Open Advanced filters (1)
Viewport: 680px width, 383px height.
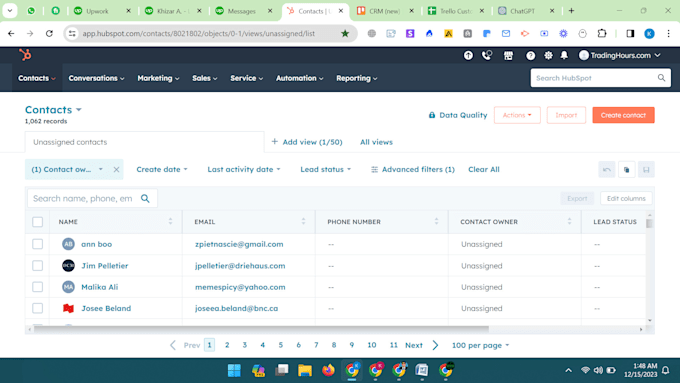413,170
